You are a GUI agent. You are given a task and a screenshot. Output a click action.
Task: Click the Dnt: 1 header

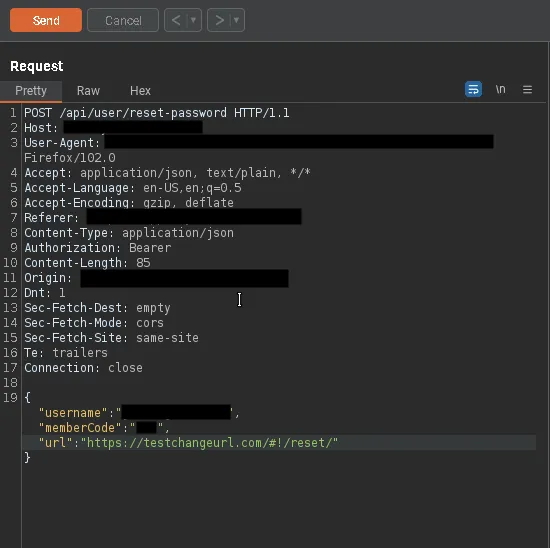point(45,293)
